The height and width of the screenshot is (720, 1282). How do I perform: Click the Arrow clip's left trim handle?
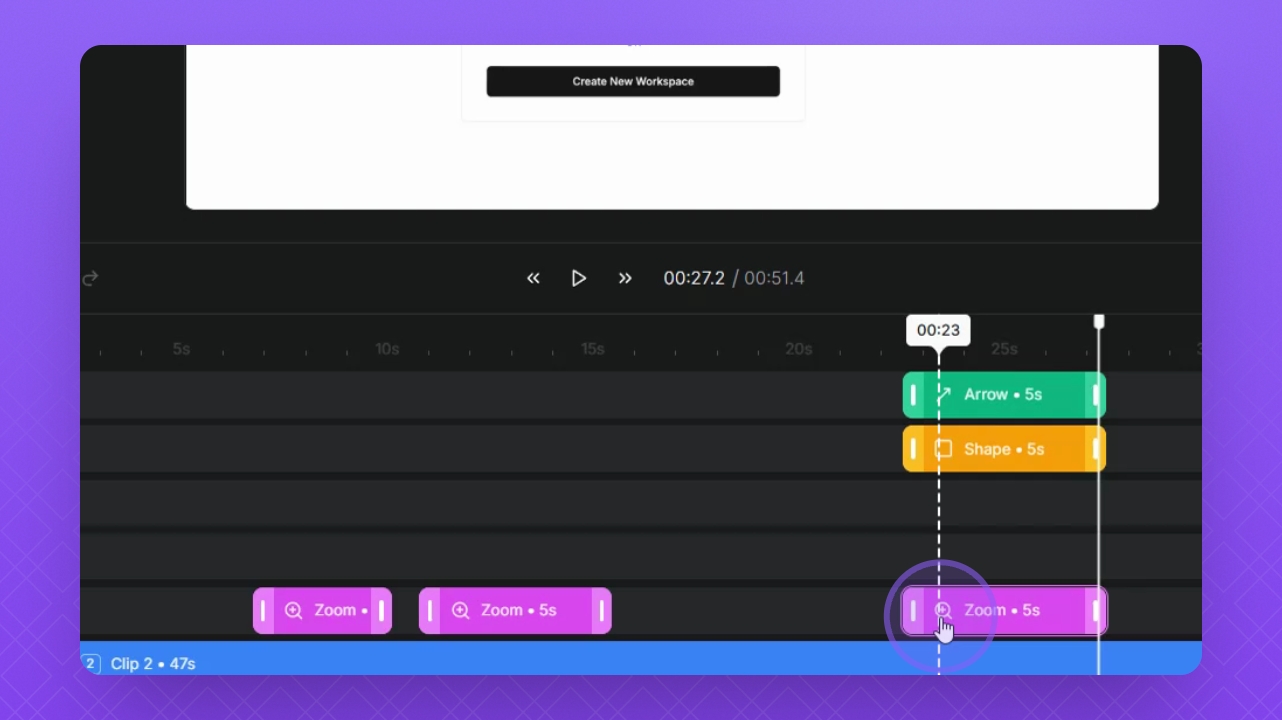[913, 395]
